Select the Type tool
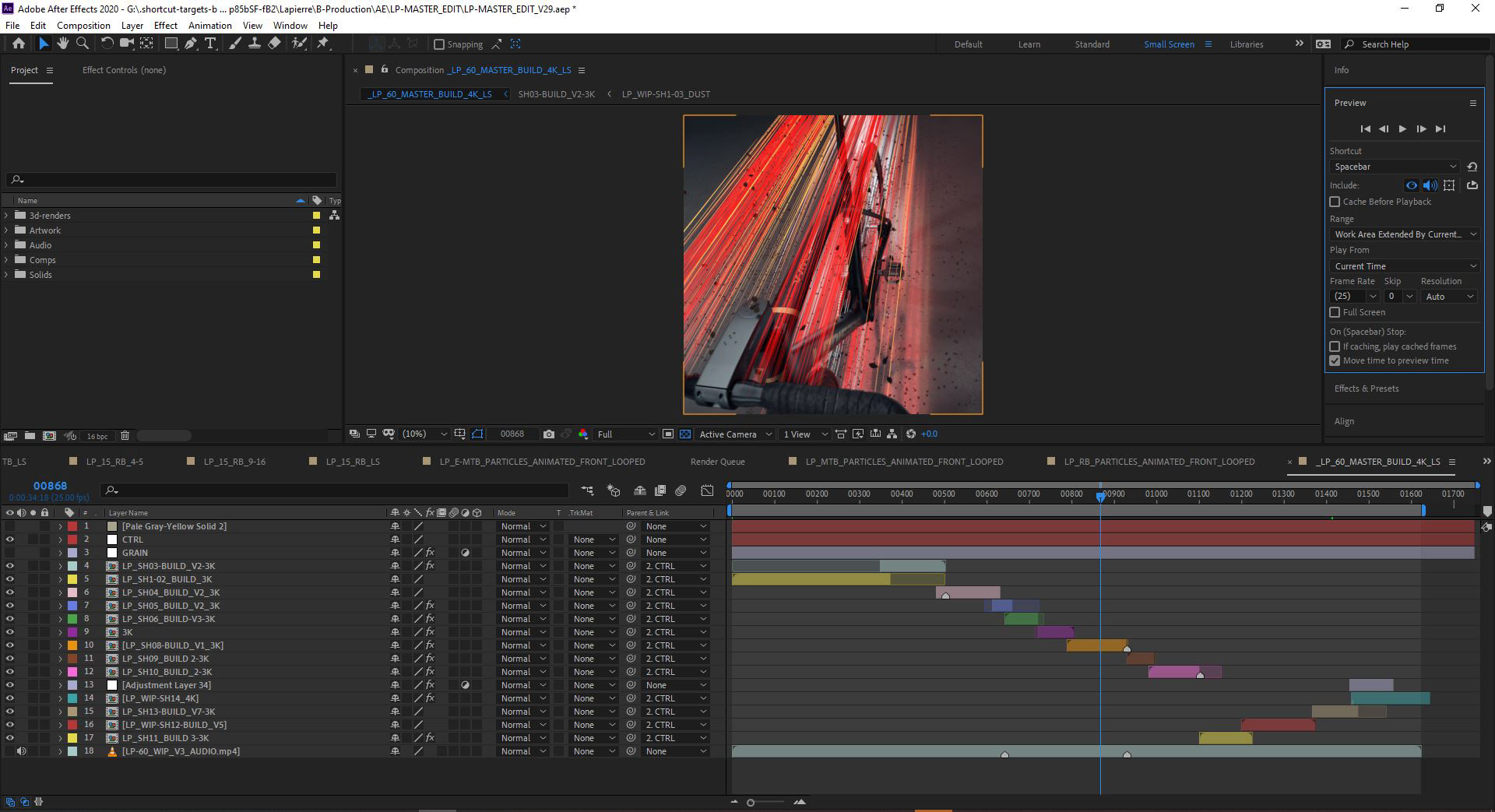The width and height of the screenshot is (1495, 812). [210, 44]
